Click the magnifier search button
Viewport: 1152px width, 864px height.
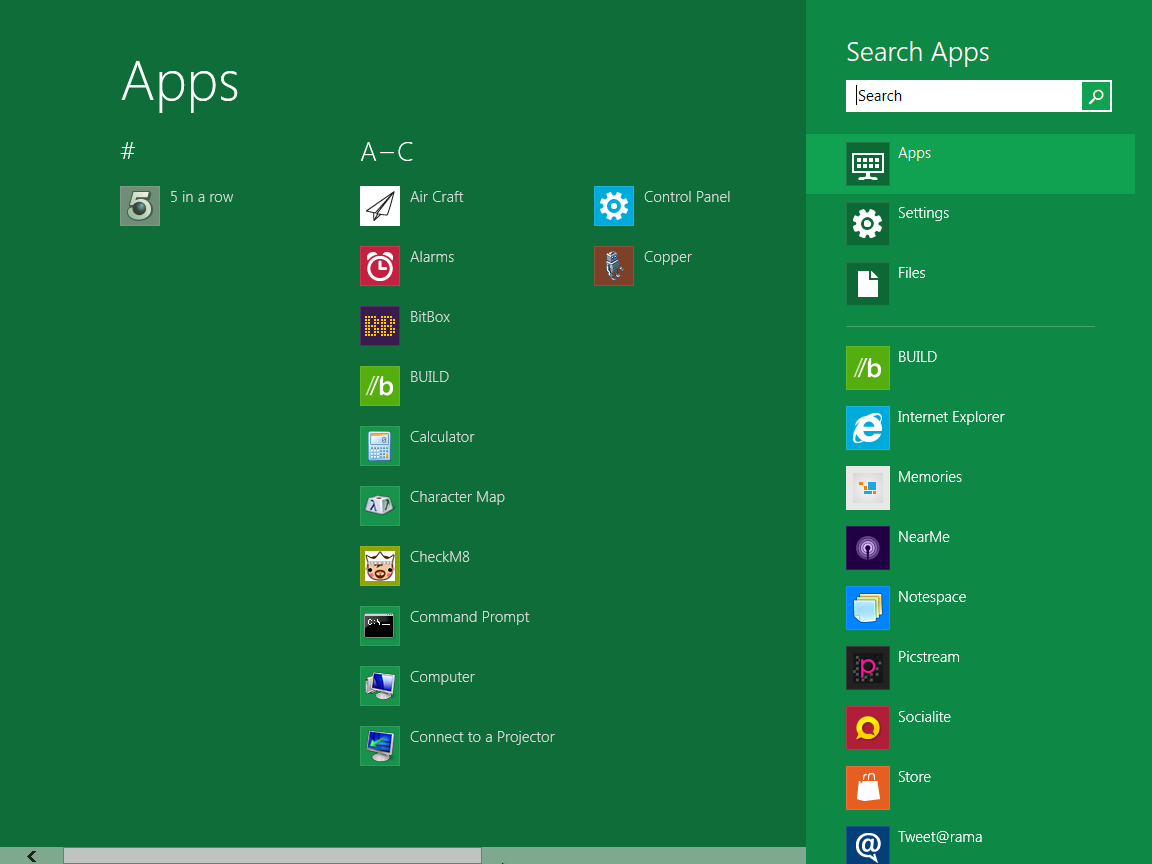(x=1096, y=96)
